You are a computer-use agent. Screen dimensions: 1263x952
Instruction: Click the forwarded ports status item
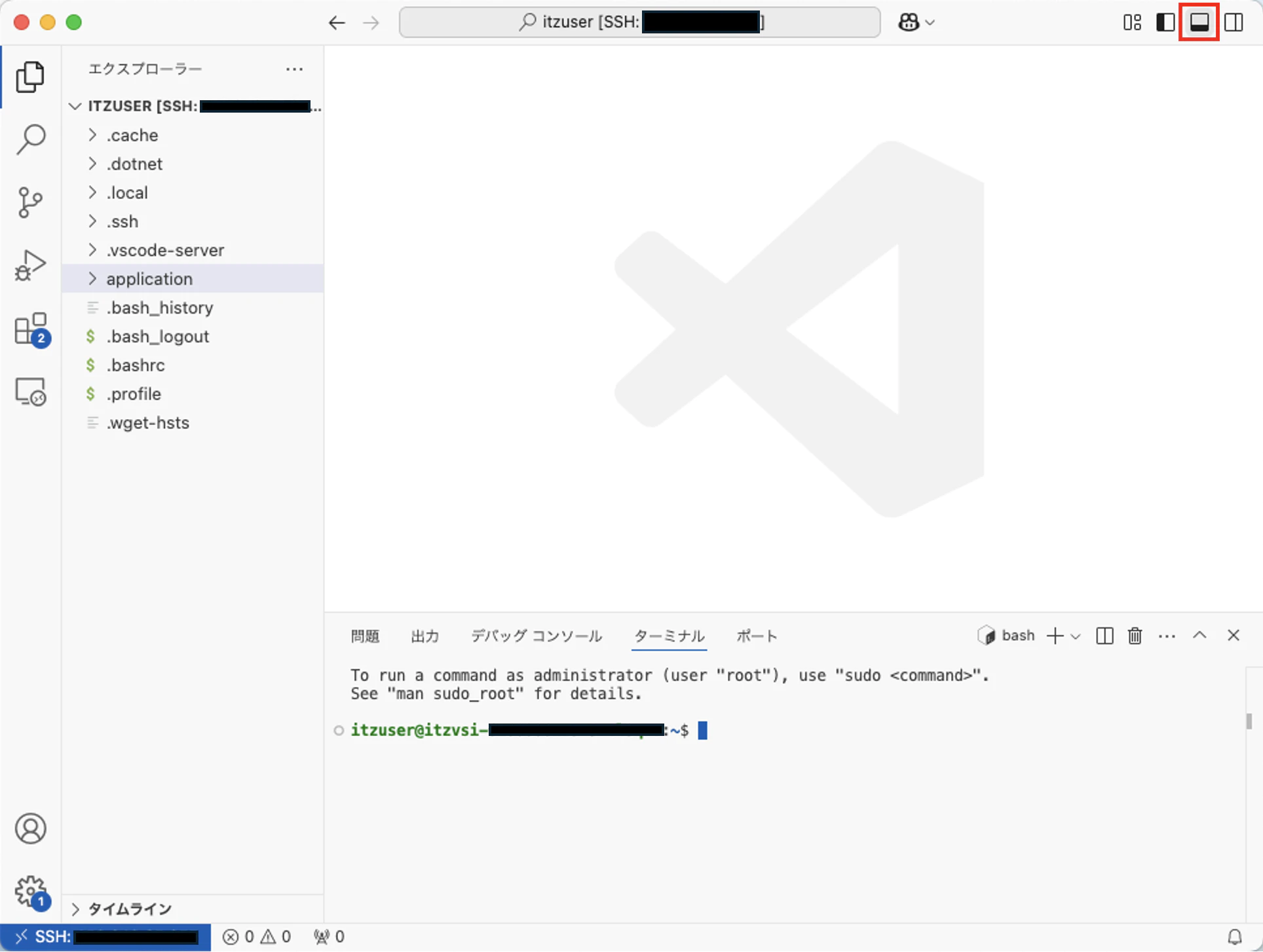[329, 937]
